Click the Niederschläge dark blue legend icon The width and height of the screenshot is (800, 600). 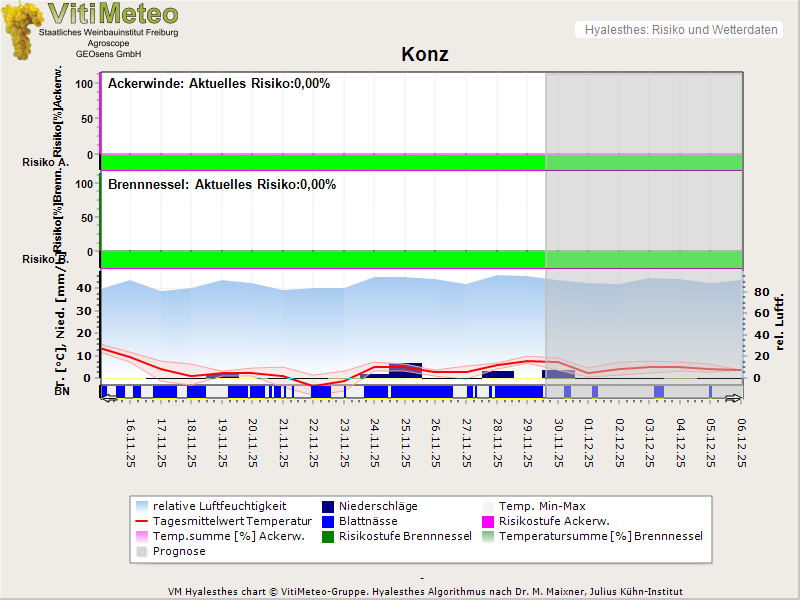pos(328,507)
